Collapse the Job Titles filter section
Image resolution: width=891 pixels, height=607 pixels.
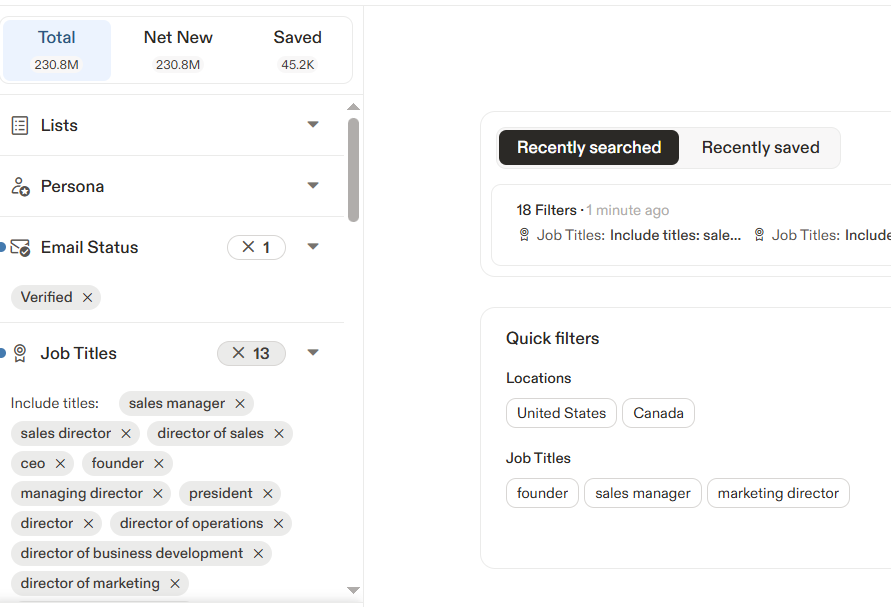click(x=313, y=353)
